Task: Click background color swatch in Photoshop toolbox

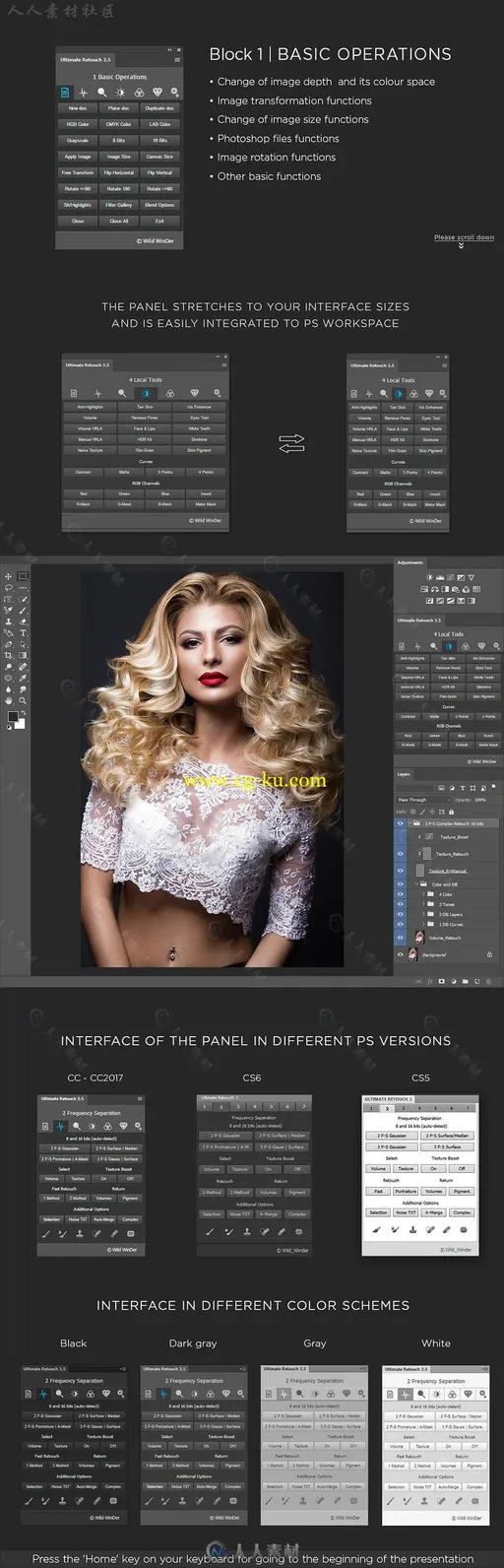Action: 22,725
